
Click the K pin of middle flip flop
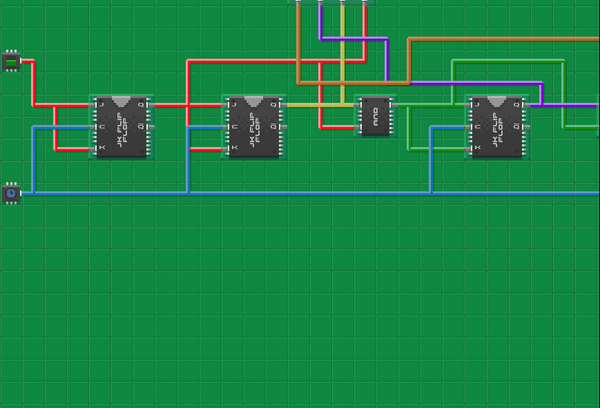[224, 149]
